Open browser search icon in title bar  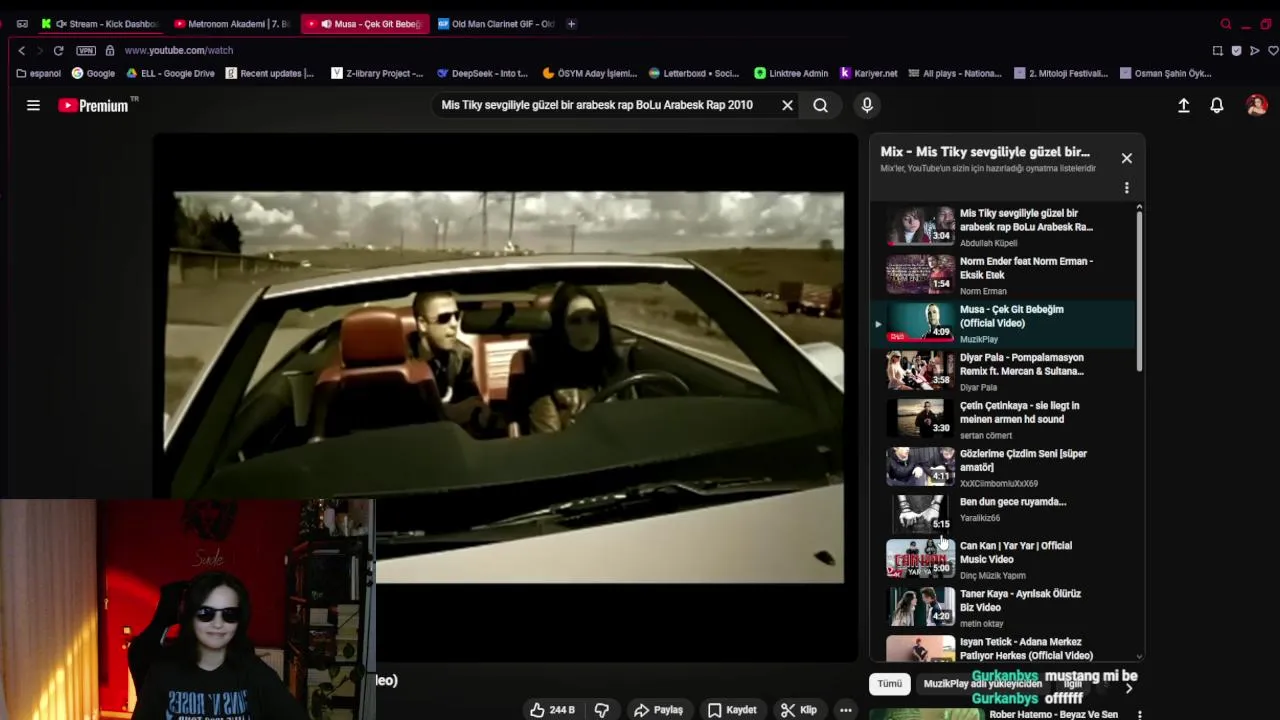tap(1226, 24)
